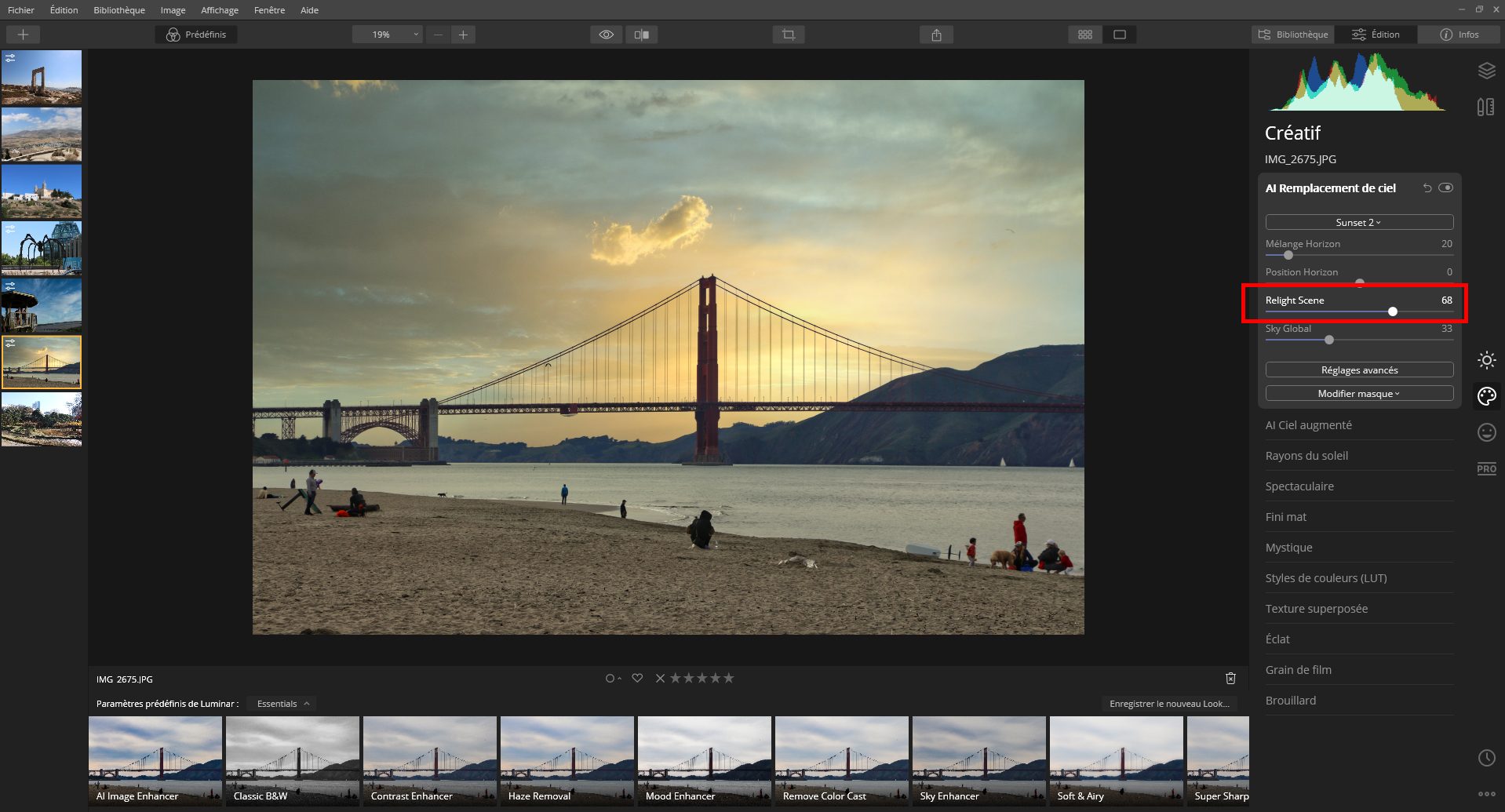Reset AI Remplacement de ciel with the undo arrow
Image resolution: width=1505 pixels, height=812 pixels.
1427,188
